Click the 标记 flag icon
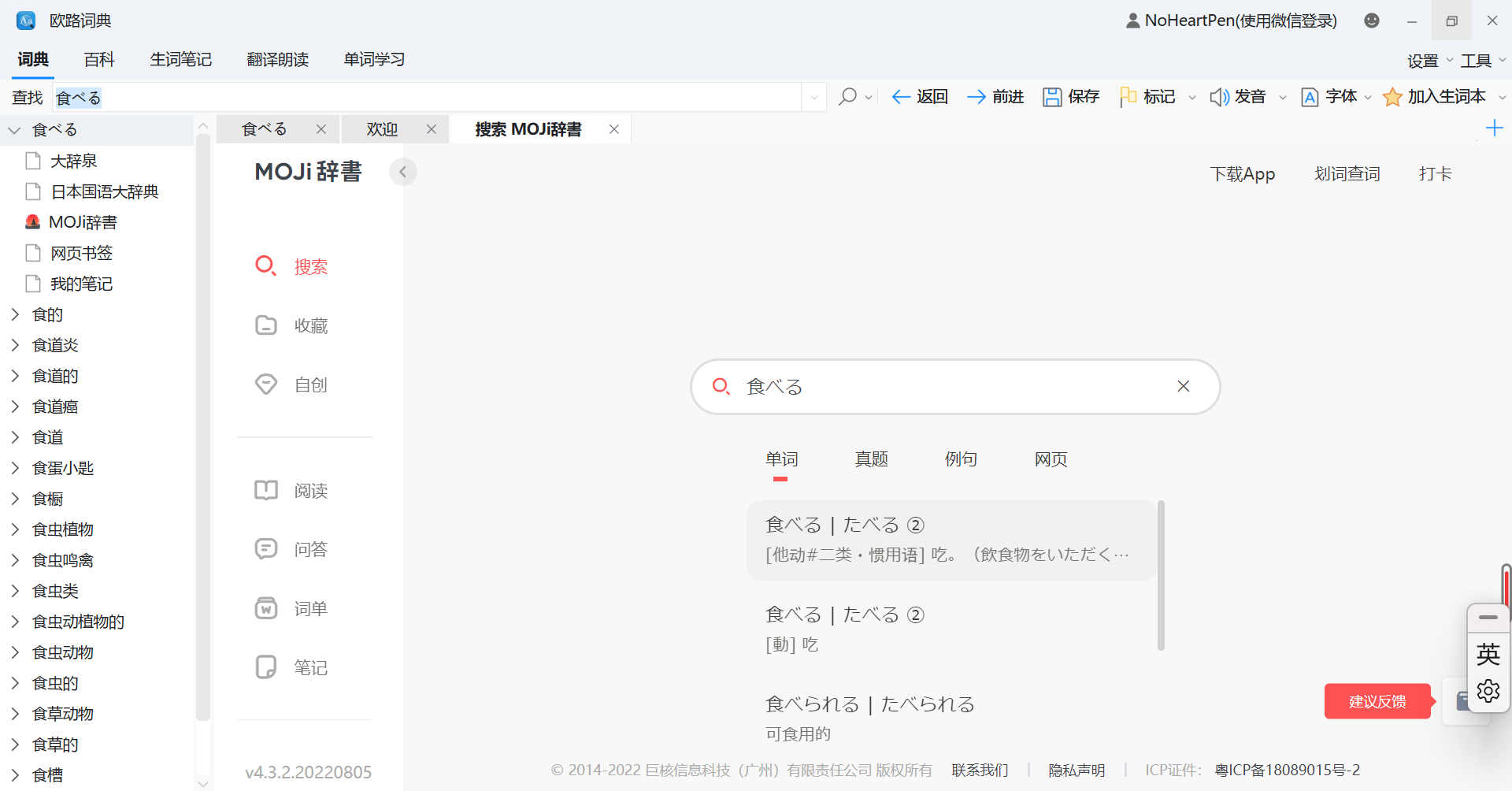The height and width of the screenshot is (791, 1512). [x=1128, y=97]
